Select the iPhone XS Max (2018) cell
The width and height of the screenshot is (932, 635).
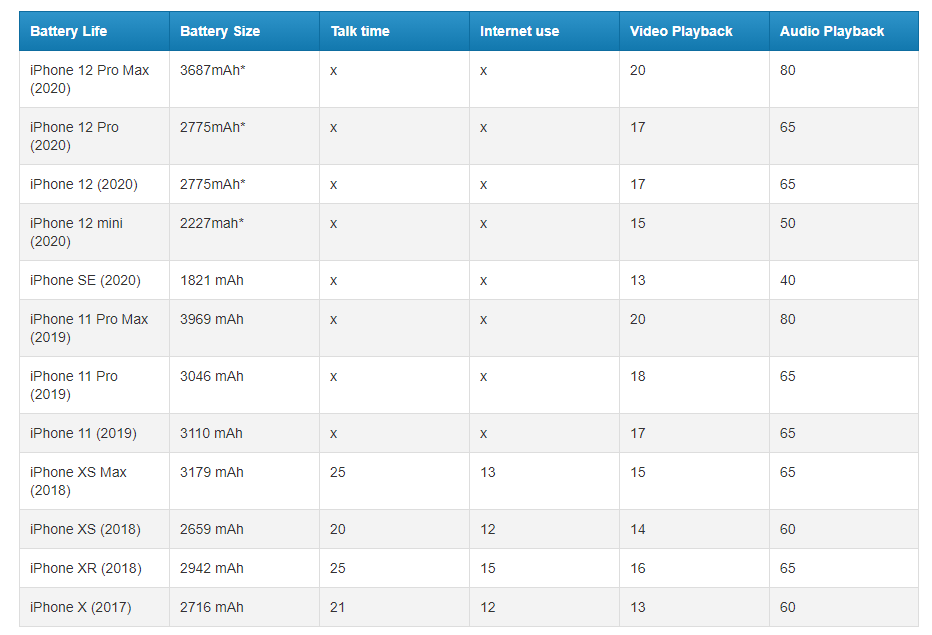pyautogui.click(x=78, y=481)
